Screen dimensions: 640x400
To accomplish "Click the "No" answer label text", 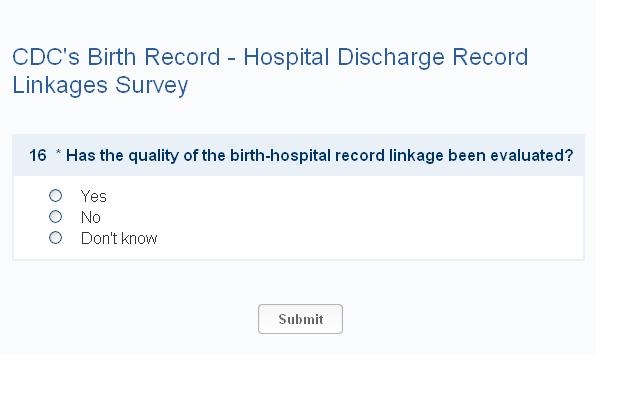I will click(91, 218).
